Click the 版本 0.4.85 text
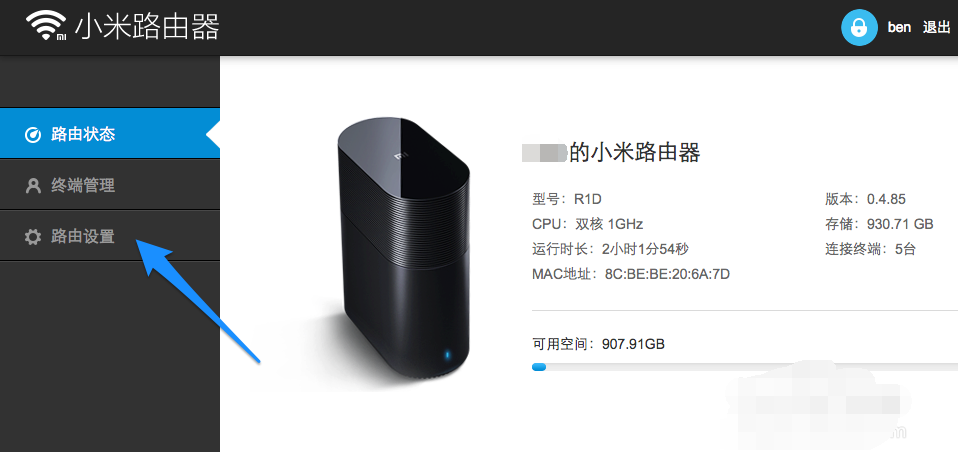Screen dimensions: 958x452 865,199
